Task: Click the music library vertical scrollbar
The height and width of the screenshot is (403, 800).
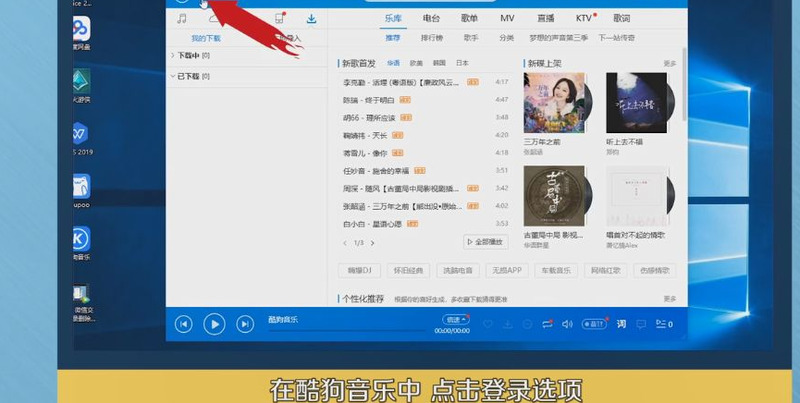Action: pyautogui.click(x=684, y=84)
